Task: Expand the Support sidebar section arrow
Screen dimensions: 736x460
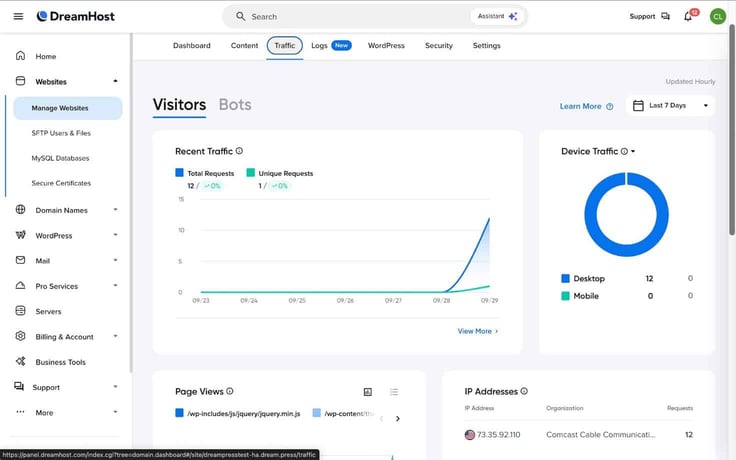Action: tap(115, 387)
